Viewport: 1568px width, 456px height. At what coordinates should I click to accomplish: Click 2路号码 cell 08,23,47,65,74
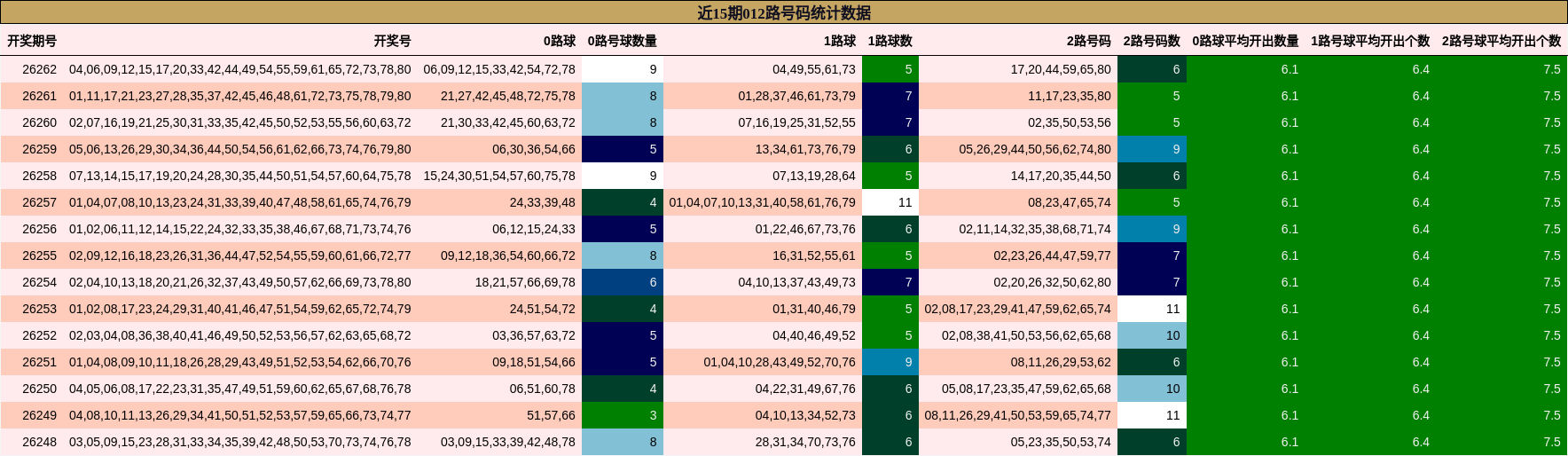tap(1070, 202)
